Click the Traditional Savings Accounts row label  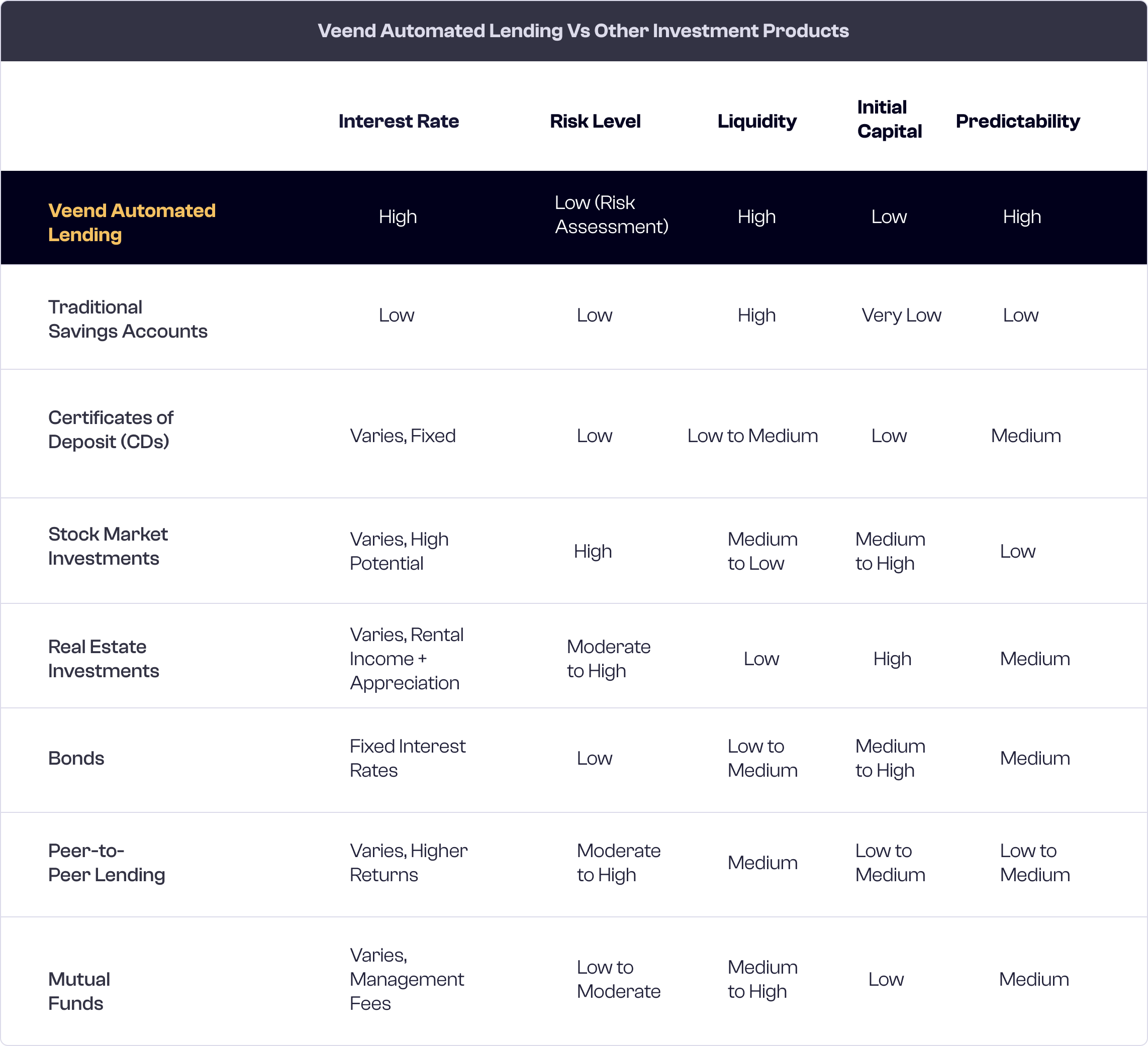[x=128, y=319]
